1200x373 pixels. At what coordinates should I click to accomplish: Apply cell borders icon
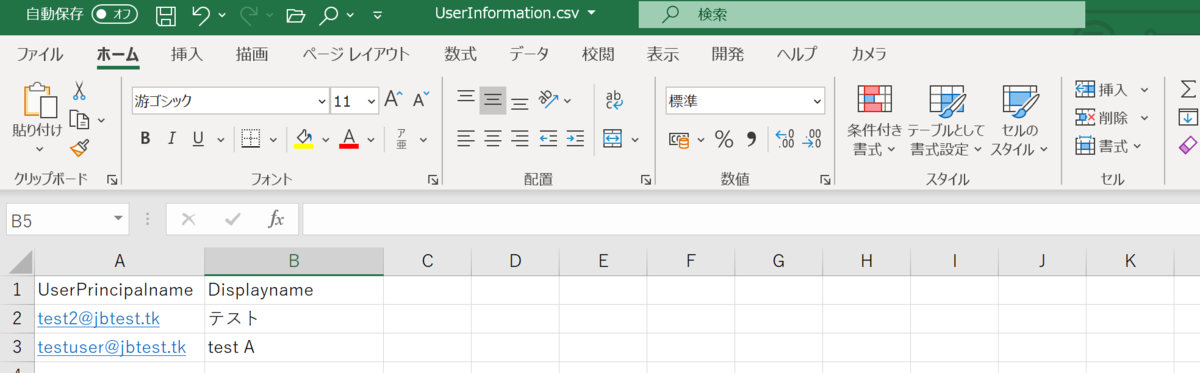(251, 138)
